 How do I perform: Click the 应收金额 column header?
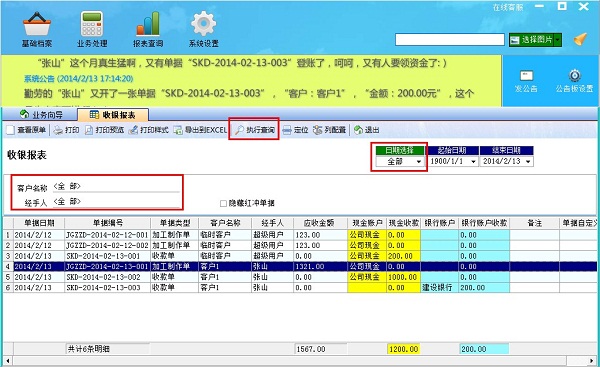tap(320, 223)
